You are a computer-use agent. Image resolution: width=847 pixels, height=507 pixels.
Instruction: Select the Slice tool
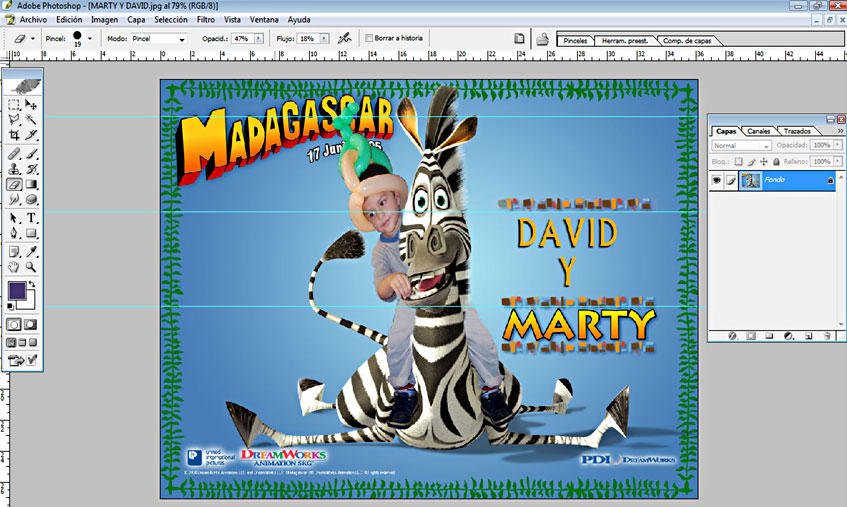tap(31, 134)
